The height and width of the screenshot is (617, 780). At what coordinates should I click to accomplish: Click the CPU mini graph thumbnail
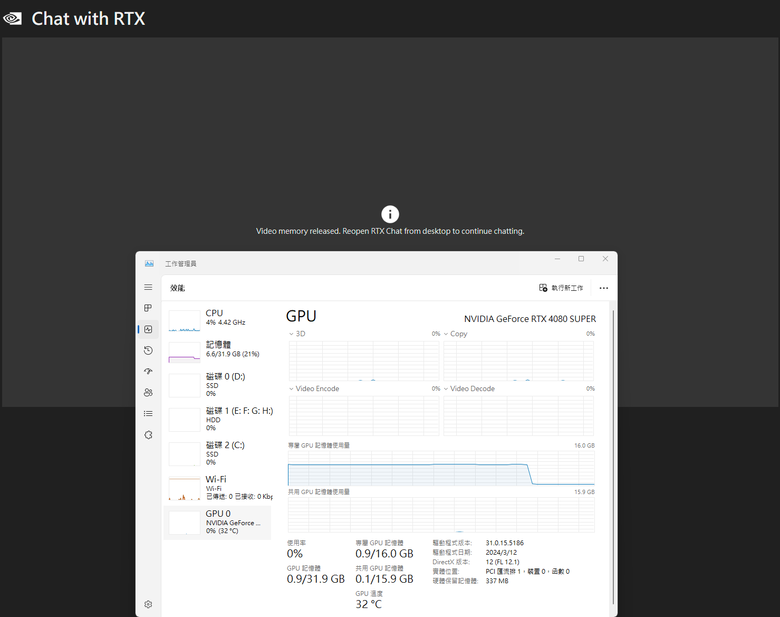click(x=185, y=321)
